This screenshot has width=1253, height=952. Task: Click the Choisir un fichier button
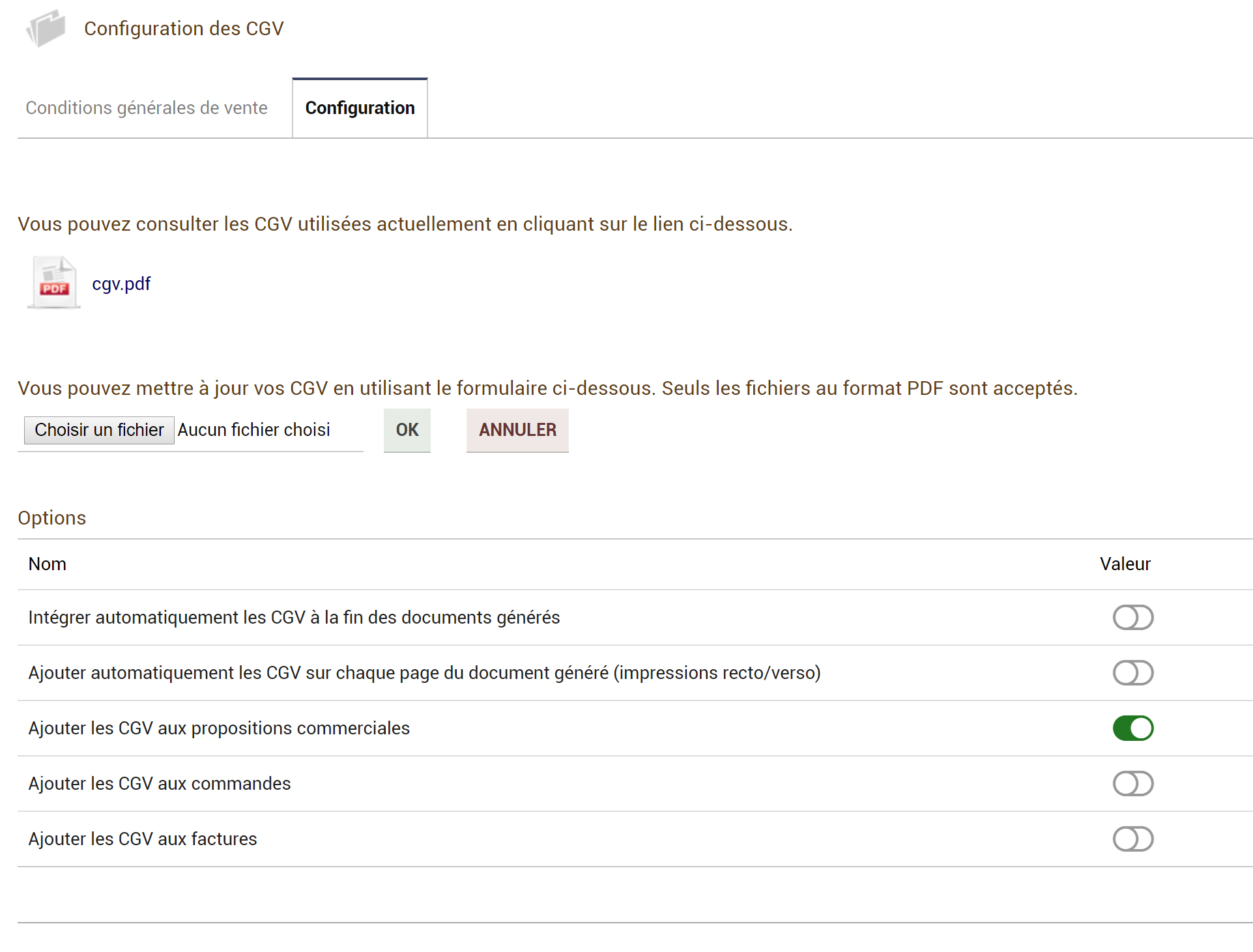pyautogui.click(x=99, y=430)
